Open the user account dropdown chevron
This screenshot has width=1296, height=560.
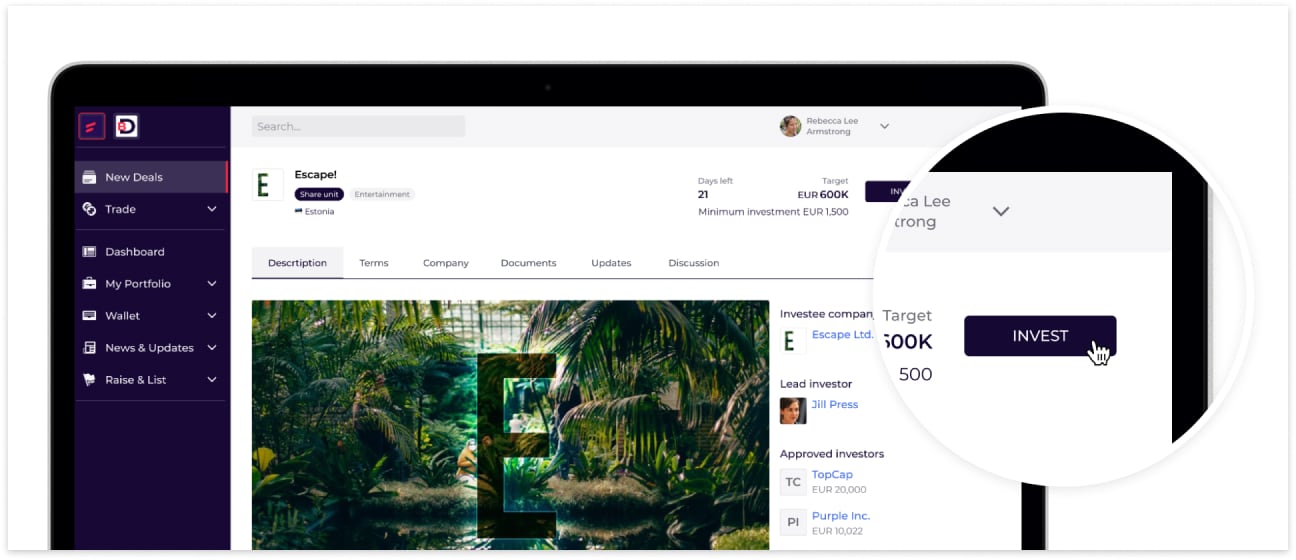point(884,126)
